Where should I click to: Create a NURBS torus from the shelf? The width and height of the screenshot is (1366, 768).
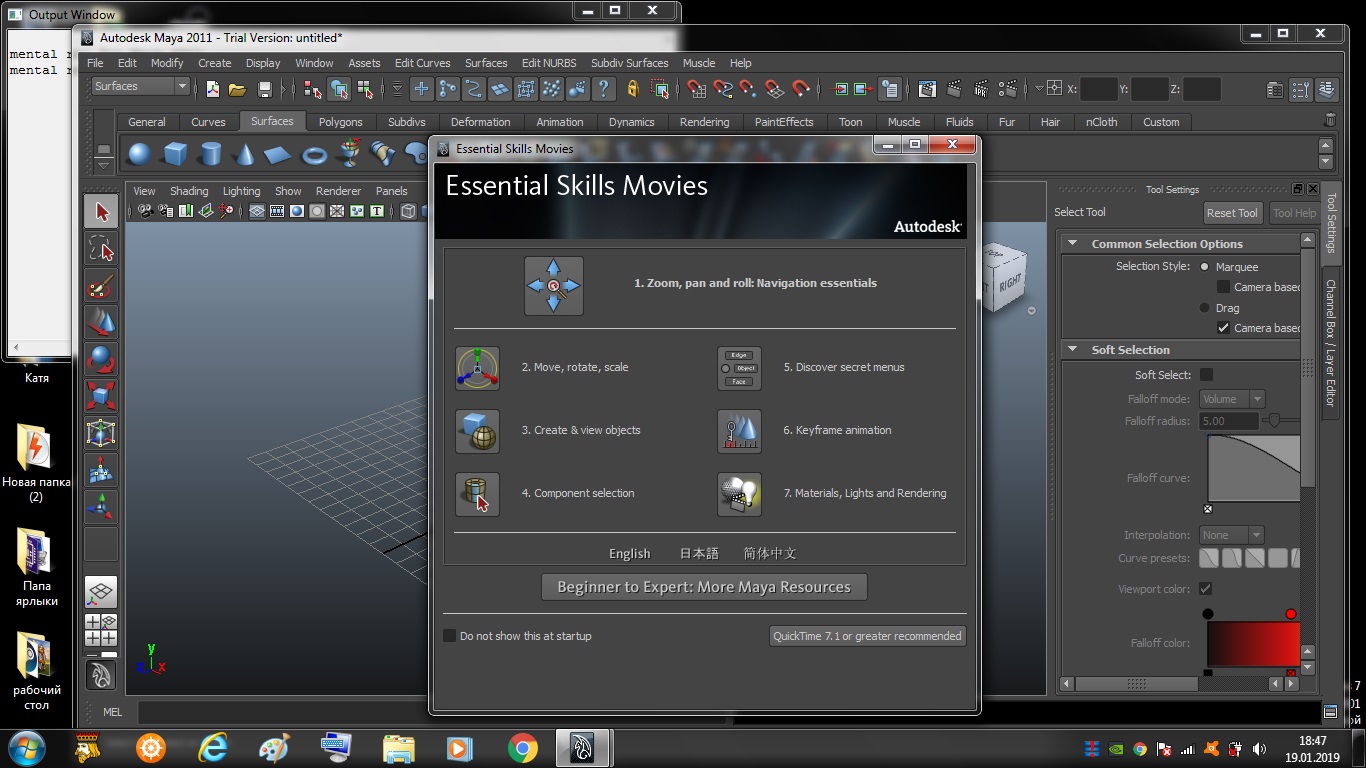tap(315, 154)
